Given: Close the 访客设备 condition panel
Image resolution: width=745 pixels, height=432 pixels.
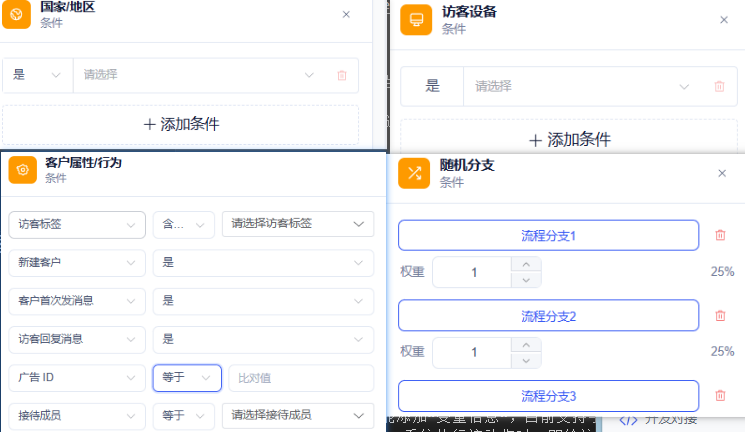Looking at the screenshot, I should click(x=724, y=19).
